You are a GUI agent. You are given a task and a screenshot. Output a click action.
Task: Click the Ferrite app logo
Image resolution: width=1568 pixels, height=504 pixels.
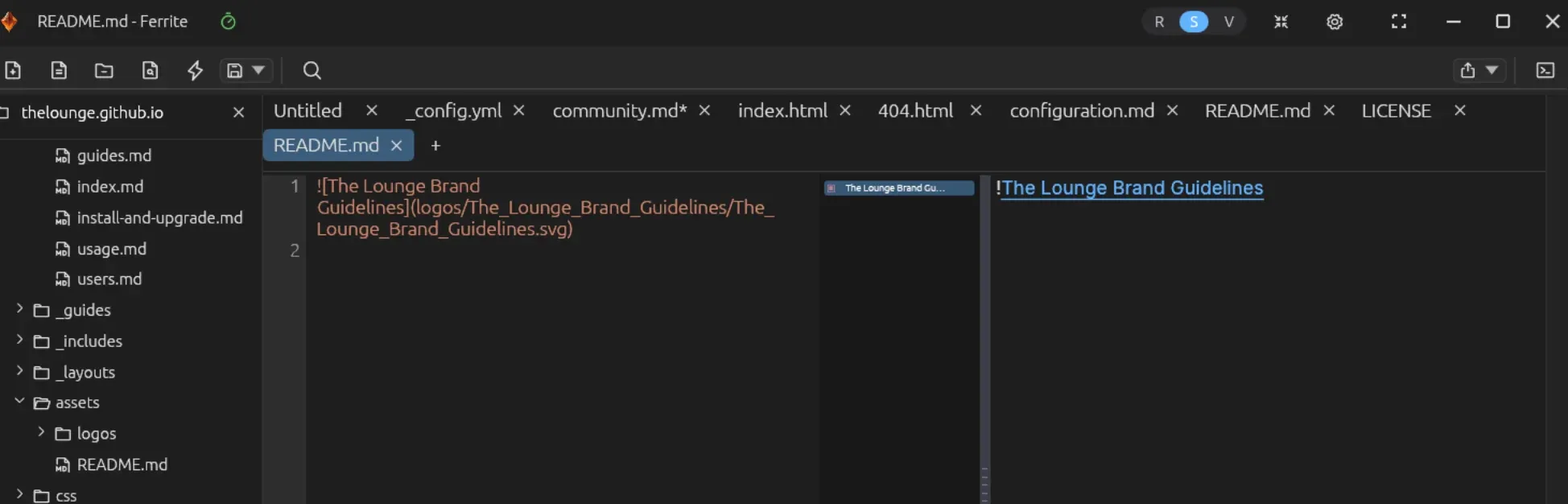pos(9,22)
